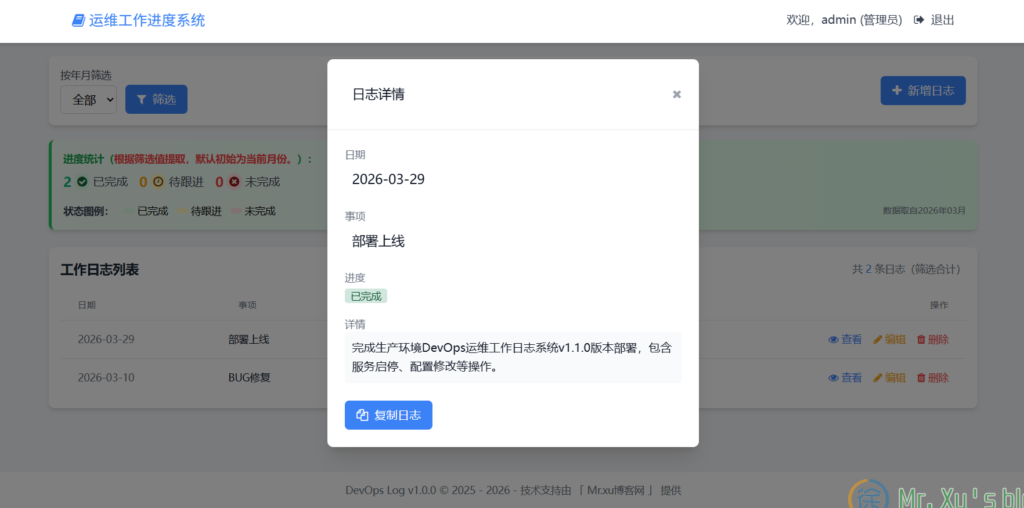View the 2026-03-10 log via 查看

coord(845,377)
